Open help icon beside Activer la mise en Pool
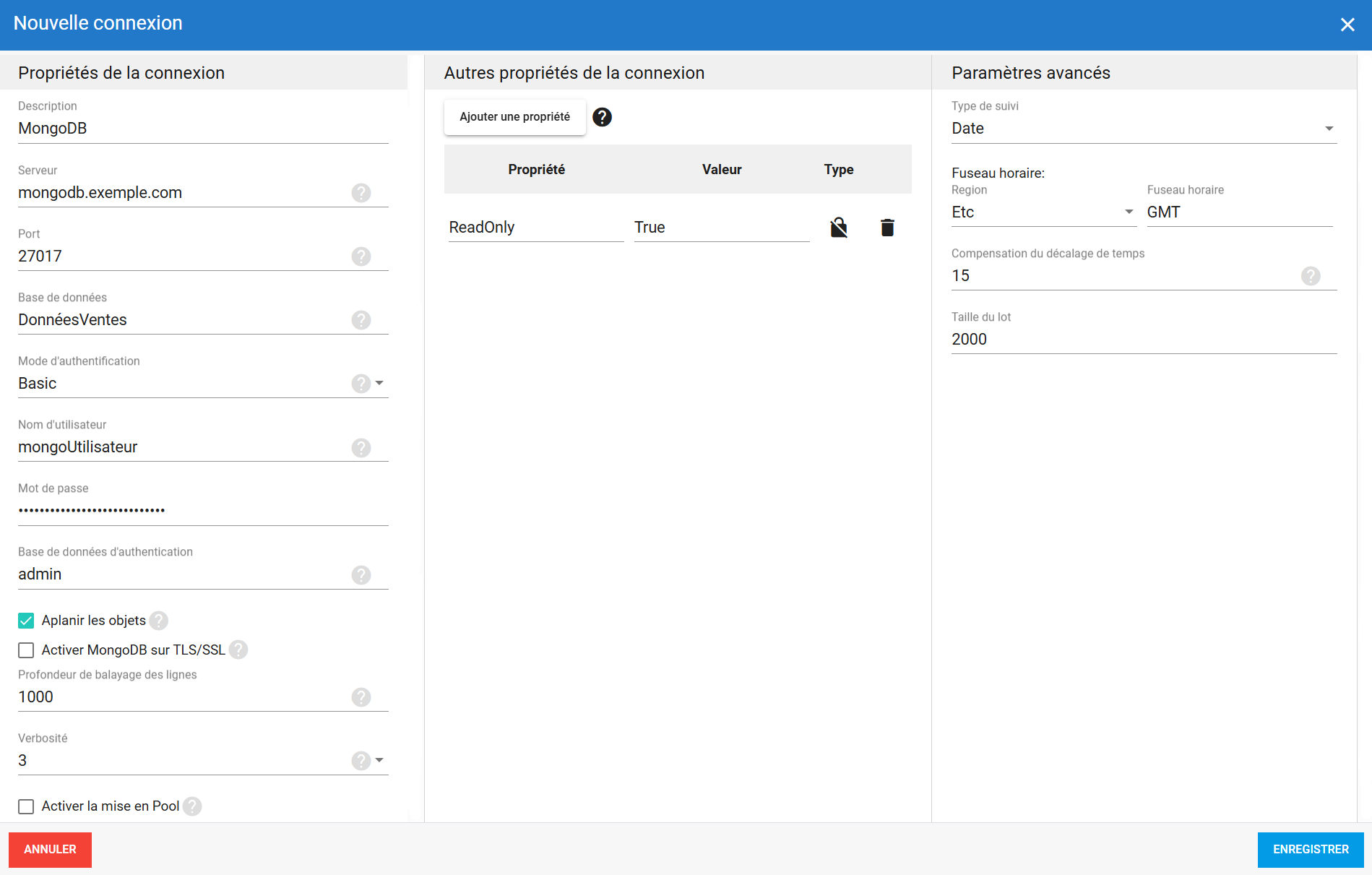Viewport: 1372px width, 875px height. (x=192, y=806)
